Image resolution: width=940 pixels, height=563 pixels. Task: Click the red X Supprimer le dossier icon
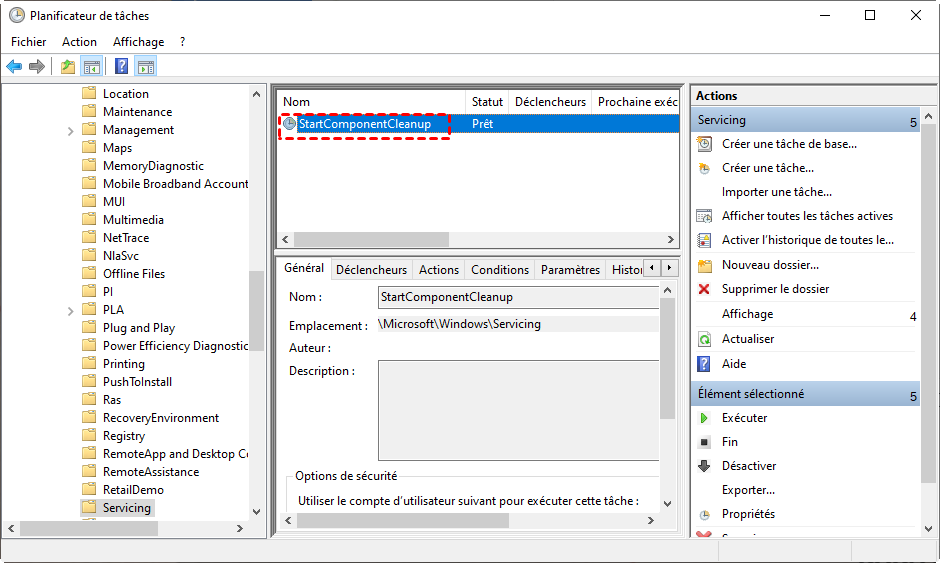pyautogui.click(x=704, y=289)
